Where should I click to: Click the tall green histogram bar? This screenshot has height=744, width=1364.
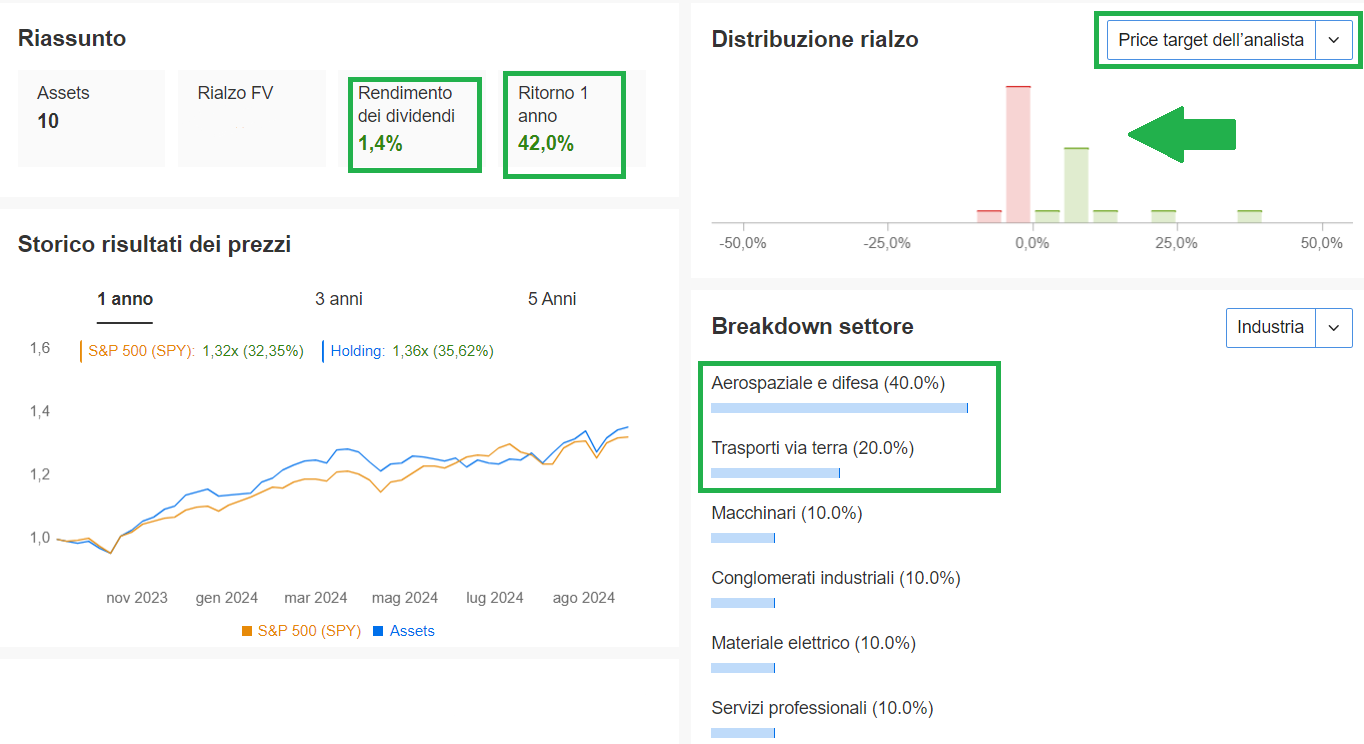(1076, 185)
